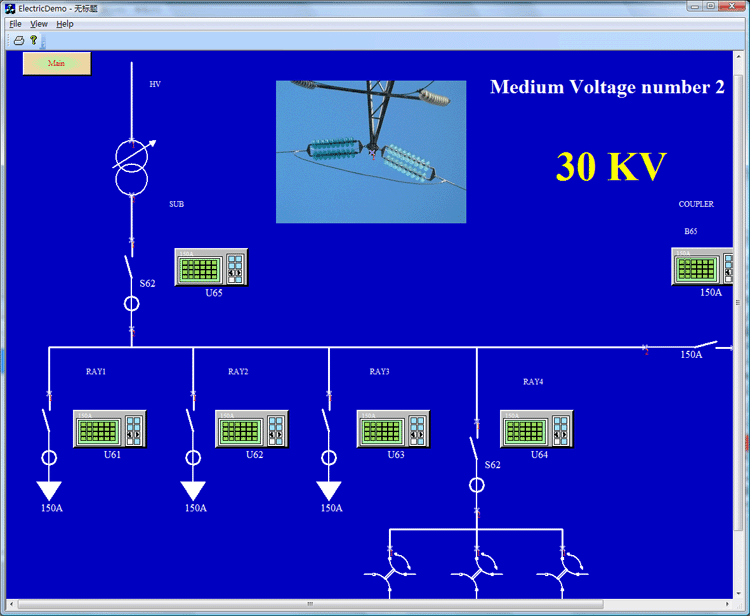Viewport: 750px width, 616px height.
Task: Click the HV transformer symbol
Action: (x=132, y=167)
